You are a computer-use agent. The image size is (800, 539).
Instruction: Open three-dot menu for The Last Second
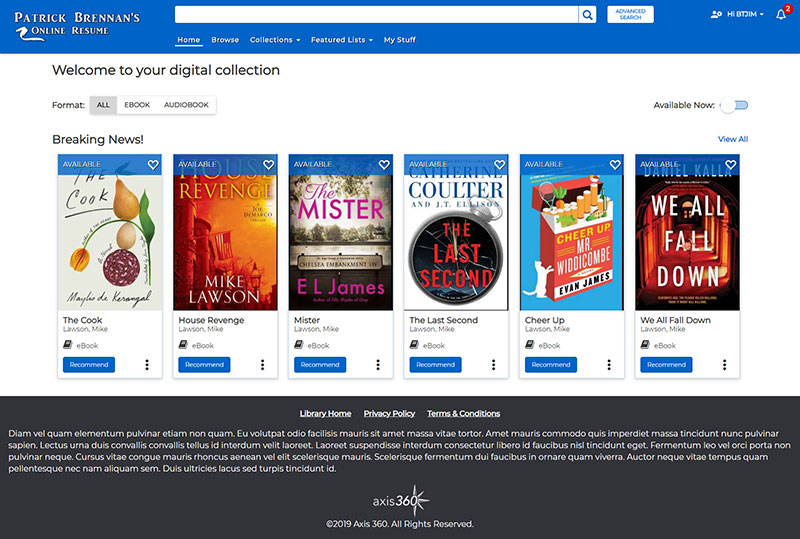click(x=493, y=365)
